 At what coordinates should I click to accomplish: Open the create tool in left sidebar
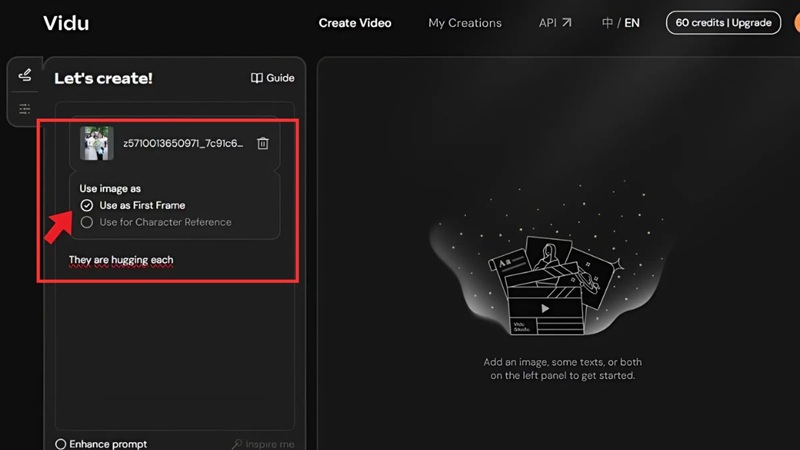(x=25, y=76)
